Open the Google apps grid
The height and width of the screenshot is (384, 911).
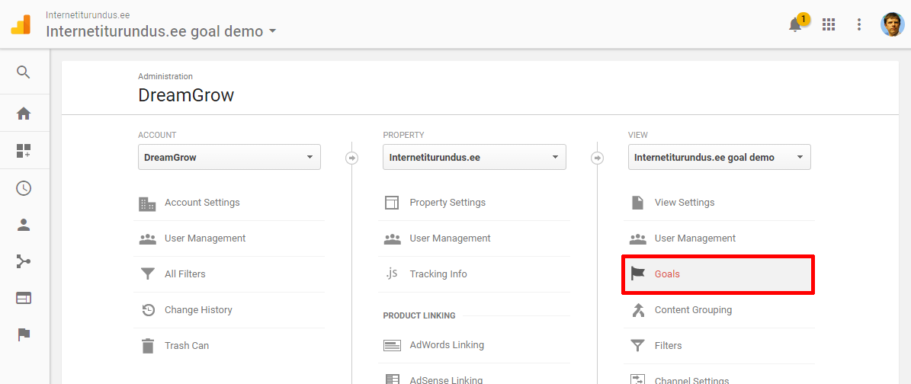(828, 24)
